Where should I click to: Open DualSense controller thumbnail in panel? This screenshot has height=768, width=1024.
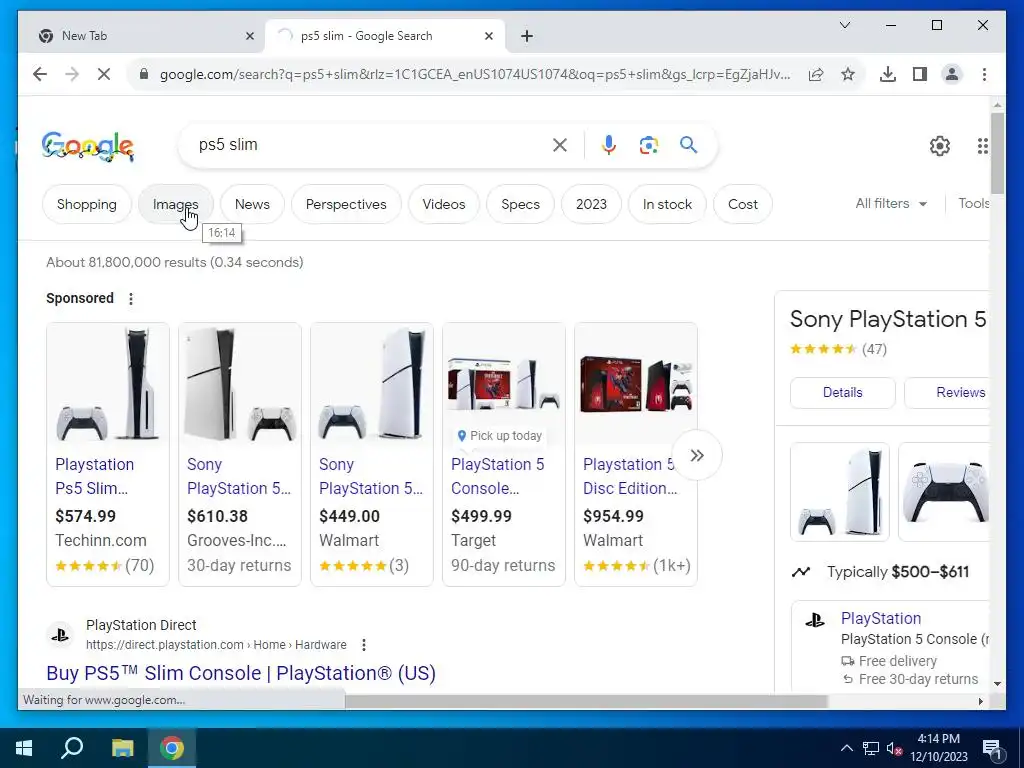(944, 492)
